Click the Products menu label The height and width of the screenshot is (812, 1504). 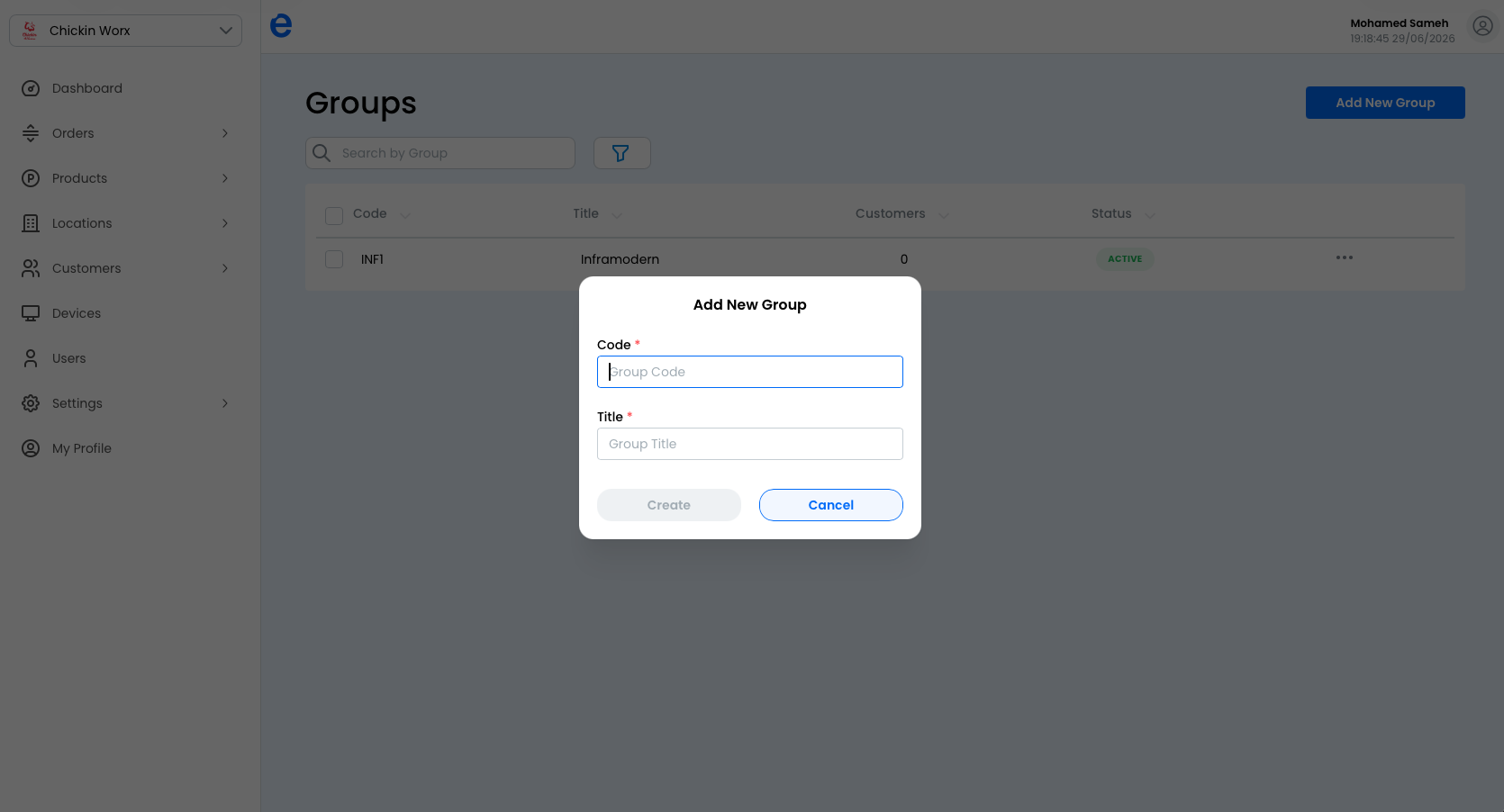click(79, 178)
